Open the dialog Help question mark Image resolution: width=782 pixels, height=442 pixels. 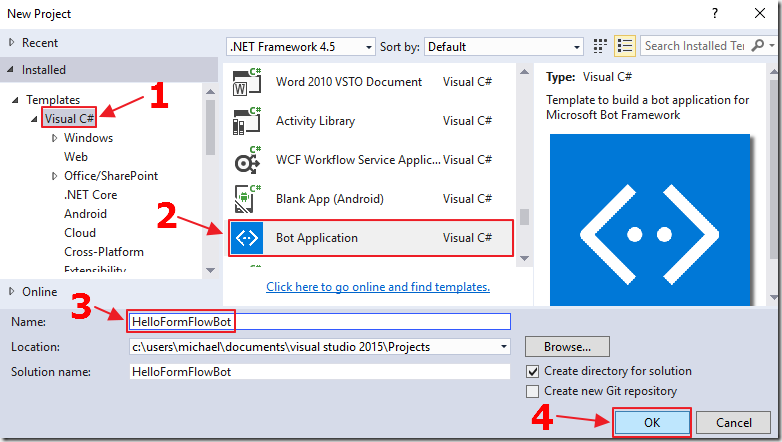[x=715, y=13]
